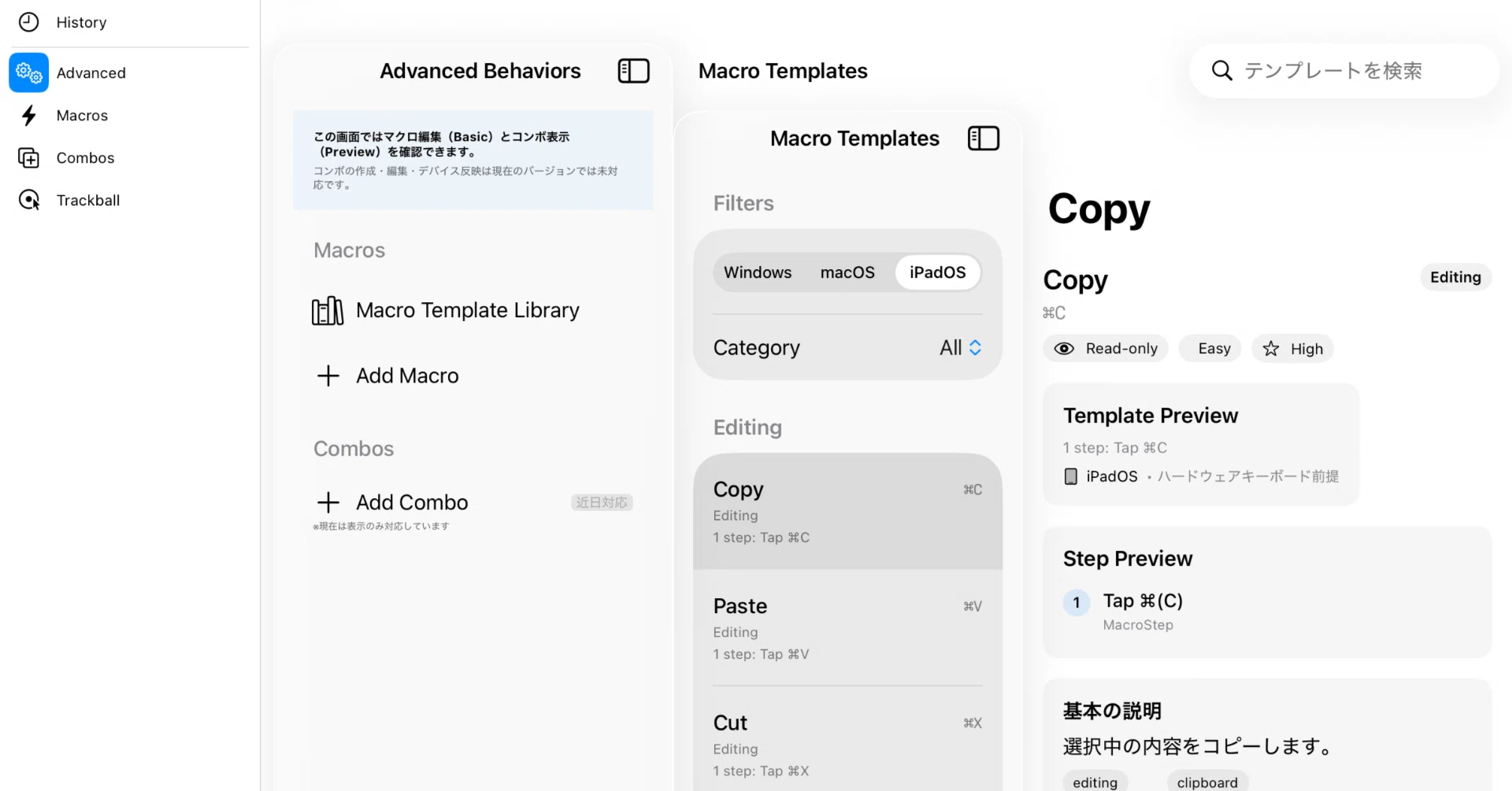The image size is (1512, 791).
Task: Open Macros section in sidebar
Action: click(x=129, y=116)
